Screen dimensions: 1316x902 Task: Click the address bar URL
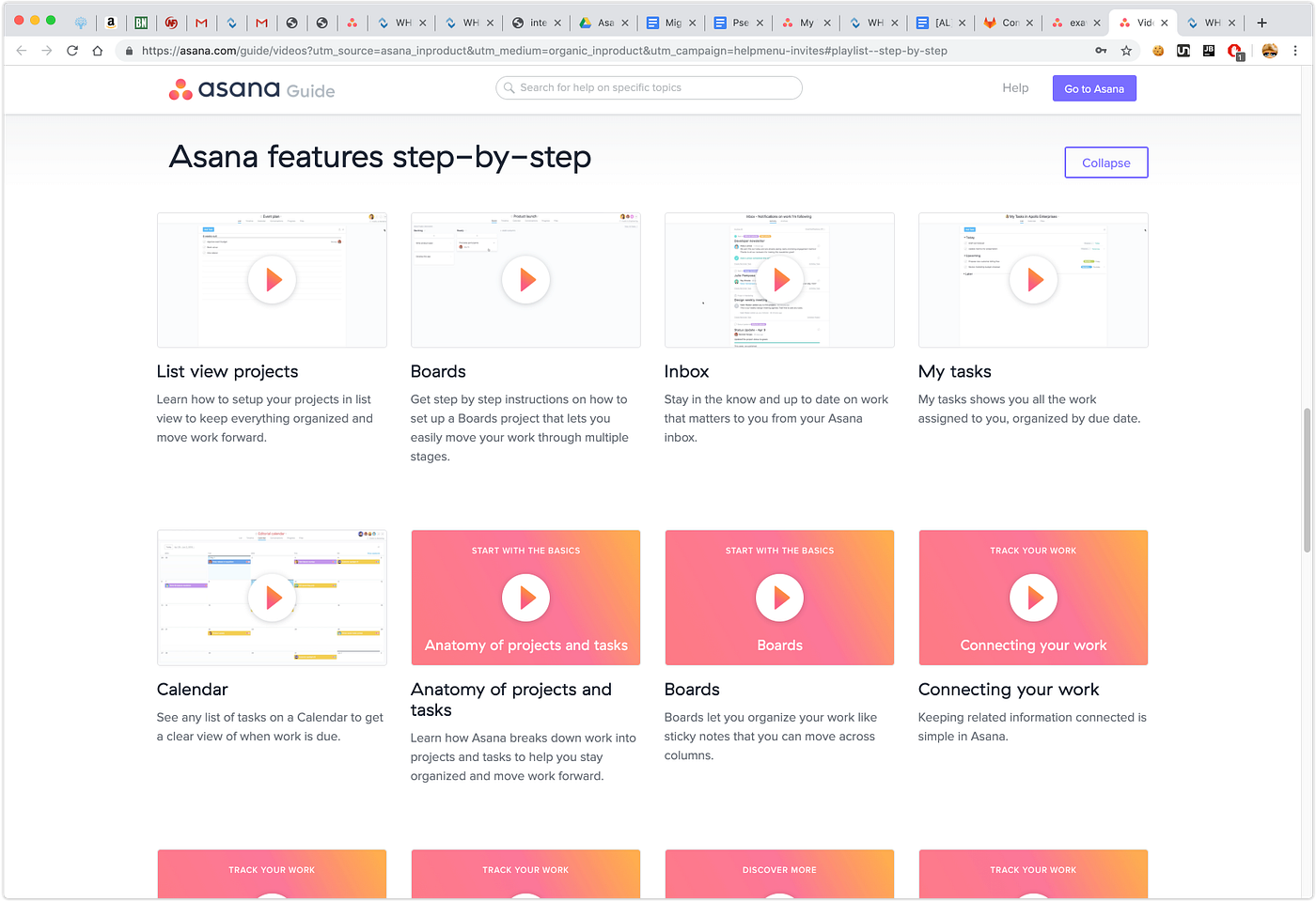pos(544,51)
